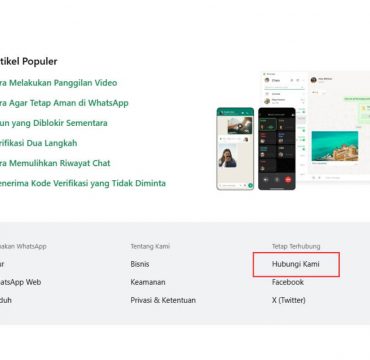Go to the Keamanan footer link
Viewport: 370px width, 360px height.
coord(148,282)
